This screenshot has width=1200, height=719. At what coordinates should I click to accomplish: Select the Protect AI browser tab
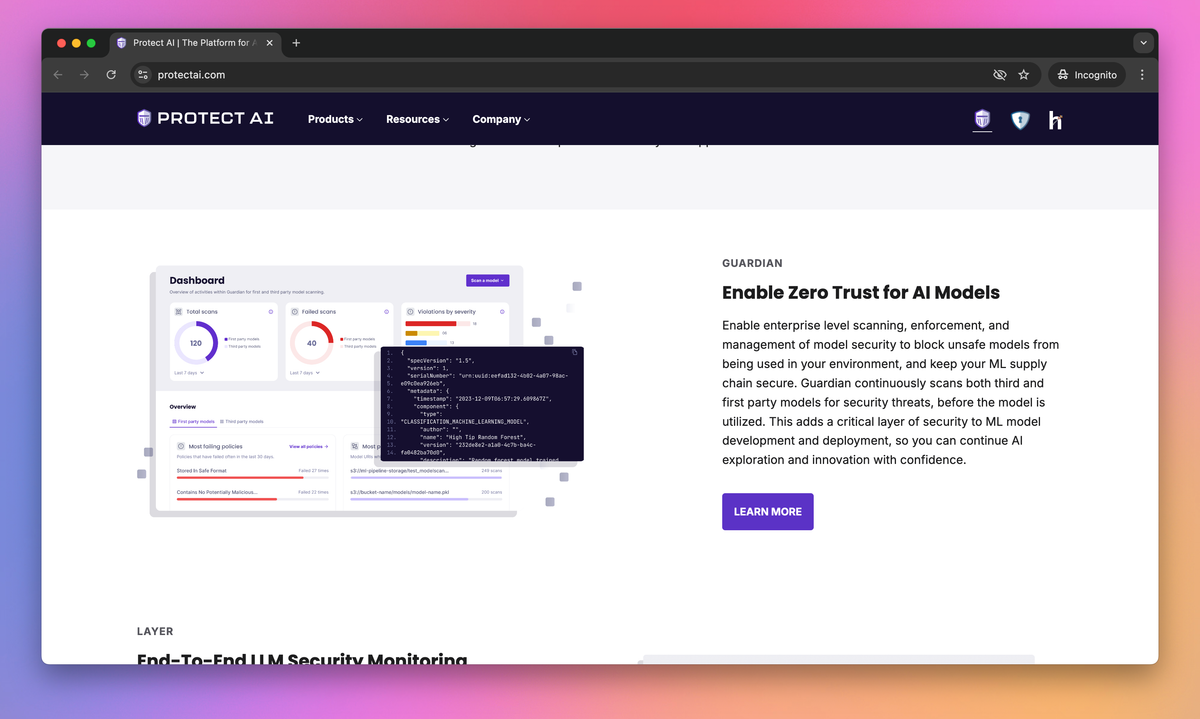195,43
